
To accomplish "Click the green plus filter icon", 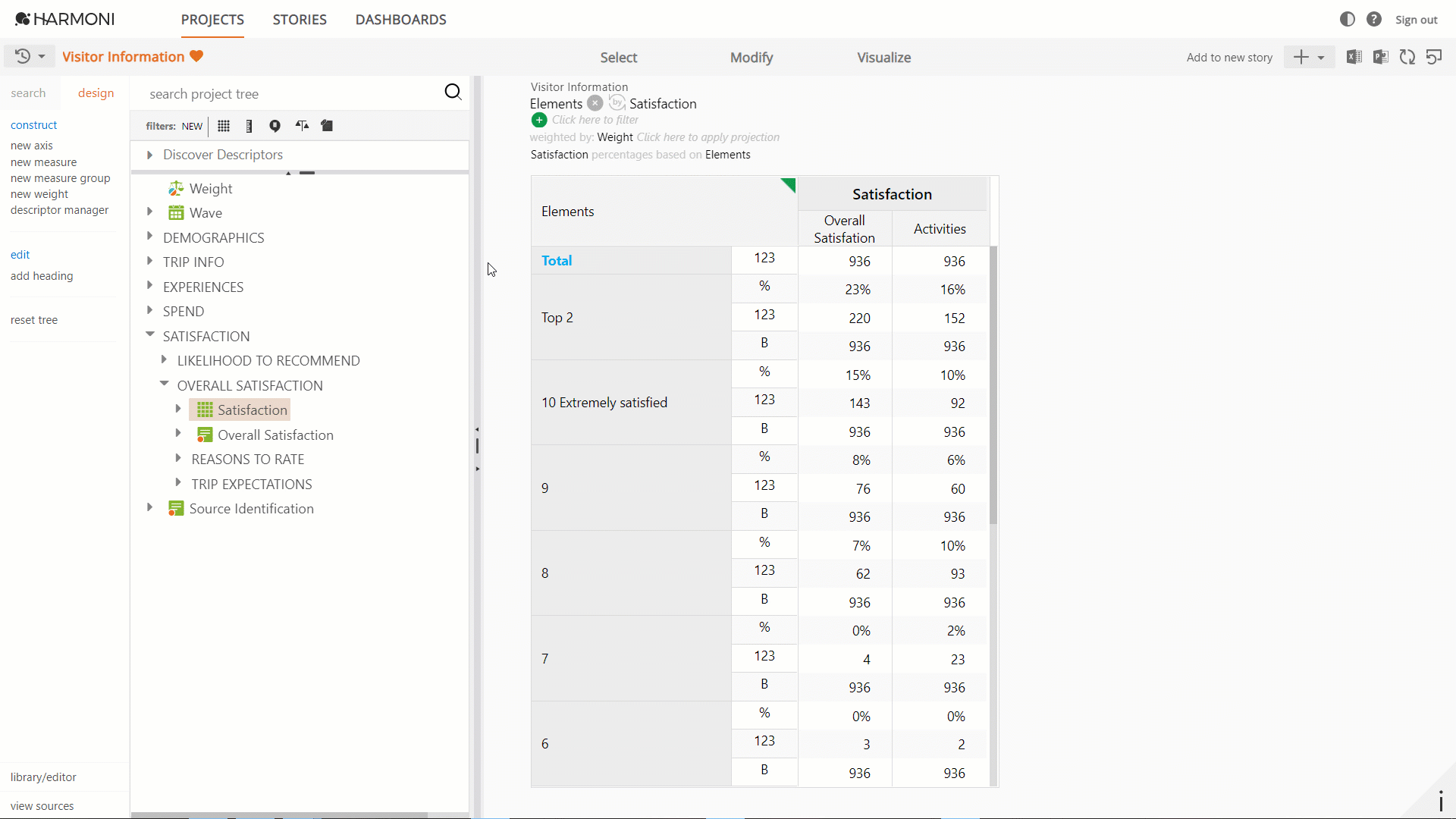I will click(539, 120).
